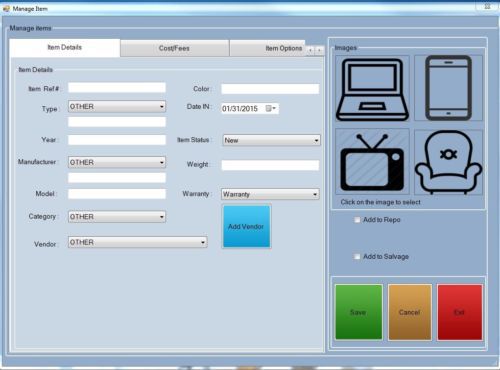The height and width of the screenshot is (370, 500).
Task: Open the Item Status dropdown
Action: [271, 140]
